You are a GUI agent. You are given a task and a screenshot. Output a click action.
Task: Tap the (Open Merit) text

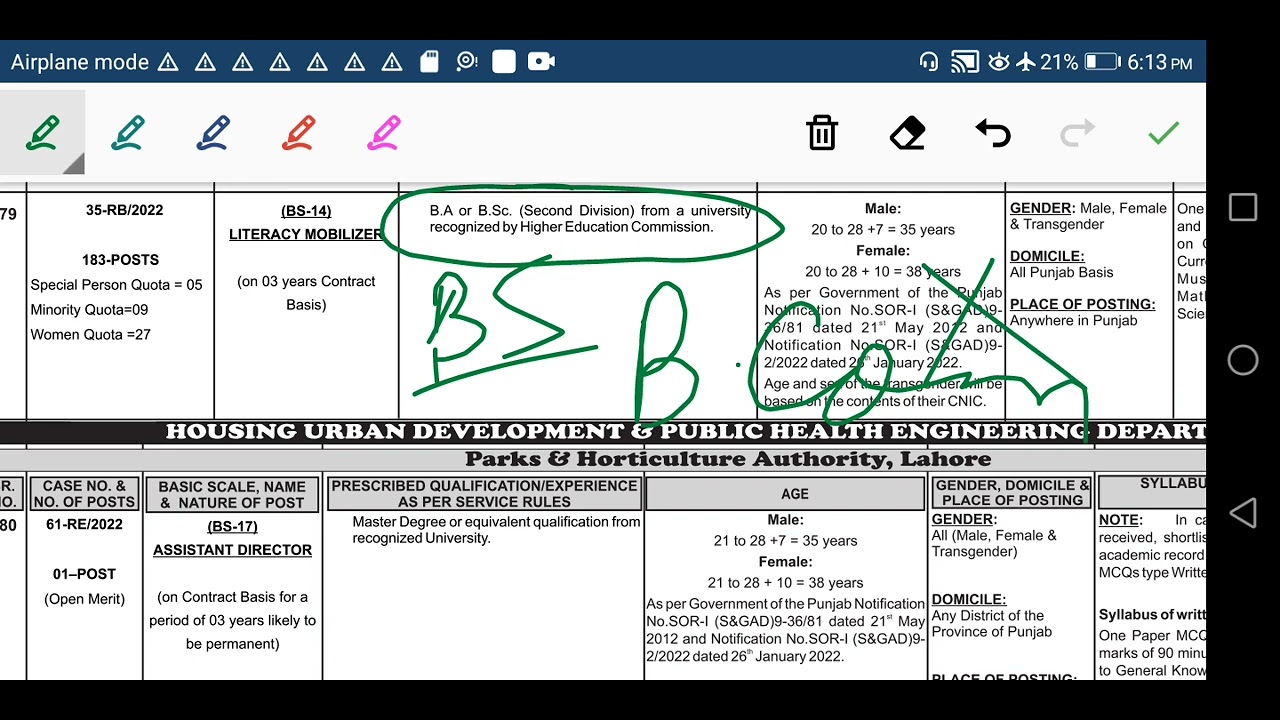pos(84,599)
